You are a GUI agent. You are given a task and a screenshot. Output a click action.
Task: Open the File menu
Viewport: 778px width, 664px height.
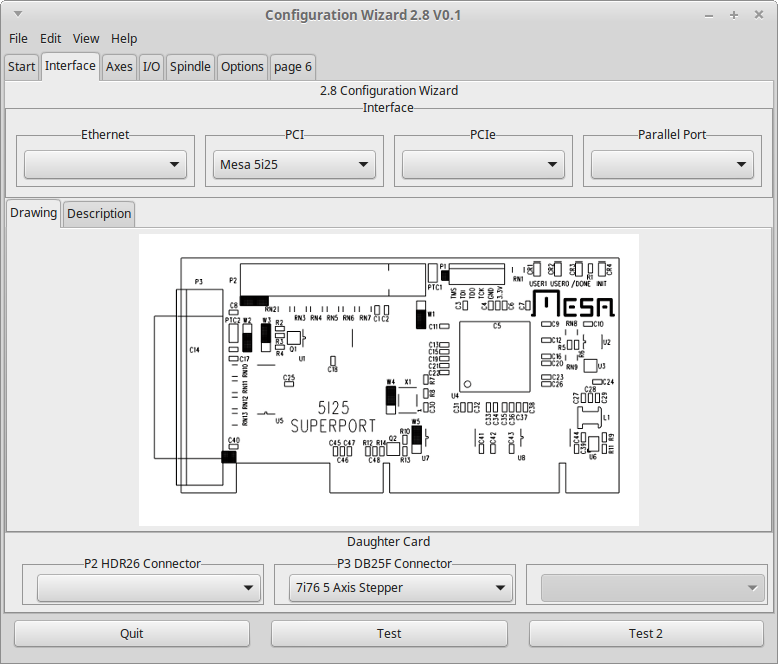point(18,38)
